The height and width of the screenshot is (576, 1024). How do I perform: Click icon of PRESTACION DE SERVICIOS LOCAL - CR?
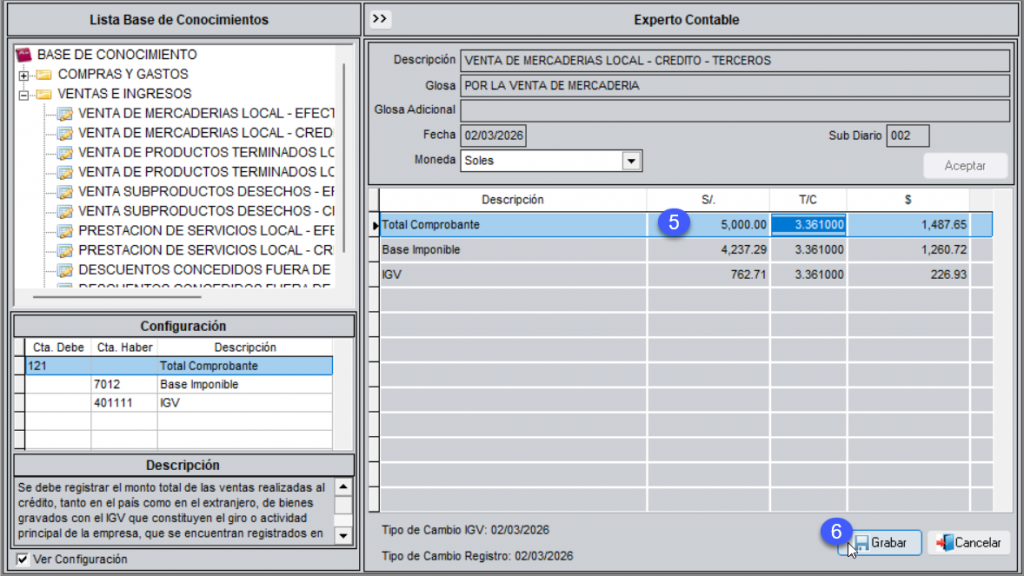click(65, 251)
